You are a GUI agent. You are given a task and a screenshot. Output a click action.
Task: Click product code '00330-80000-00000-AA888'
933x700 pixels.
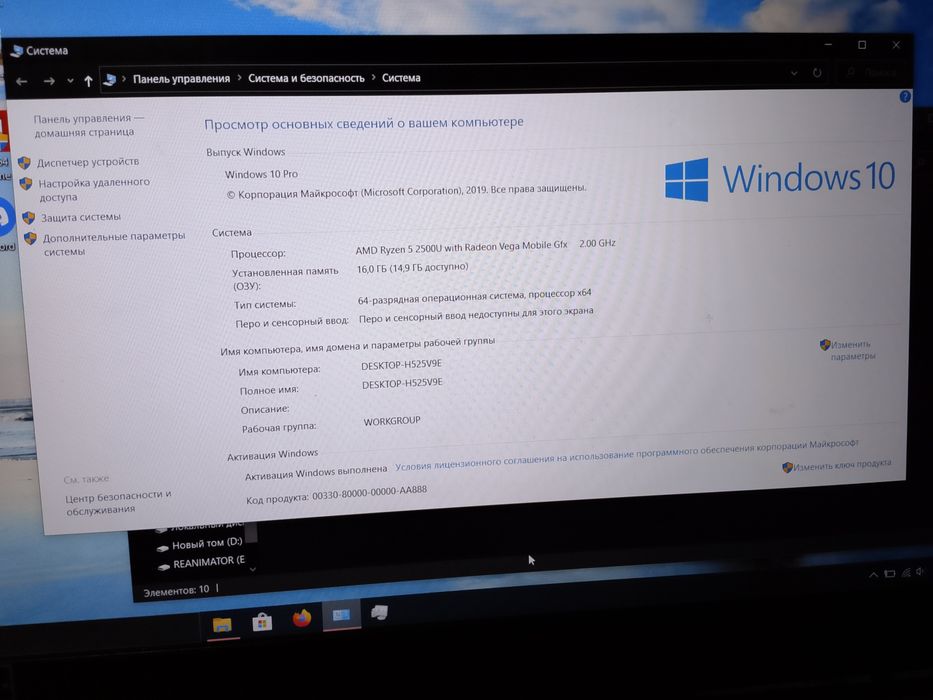tap(369, 493)
